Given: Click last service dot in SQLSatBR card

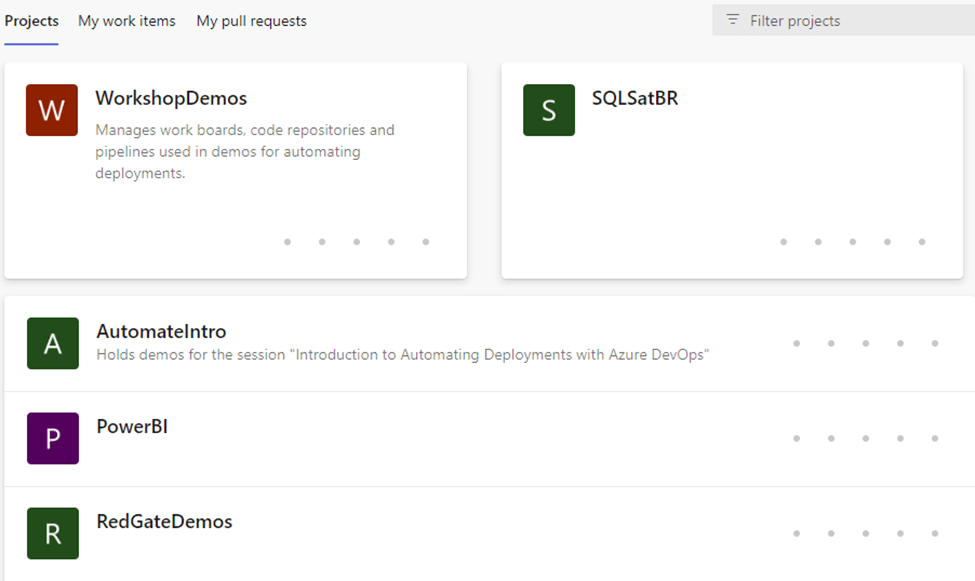Looking at the screenshot, I should (x=922, y=241).
